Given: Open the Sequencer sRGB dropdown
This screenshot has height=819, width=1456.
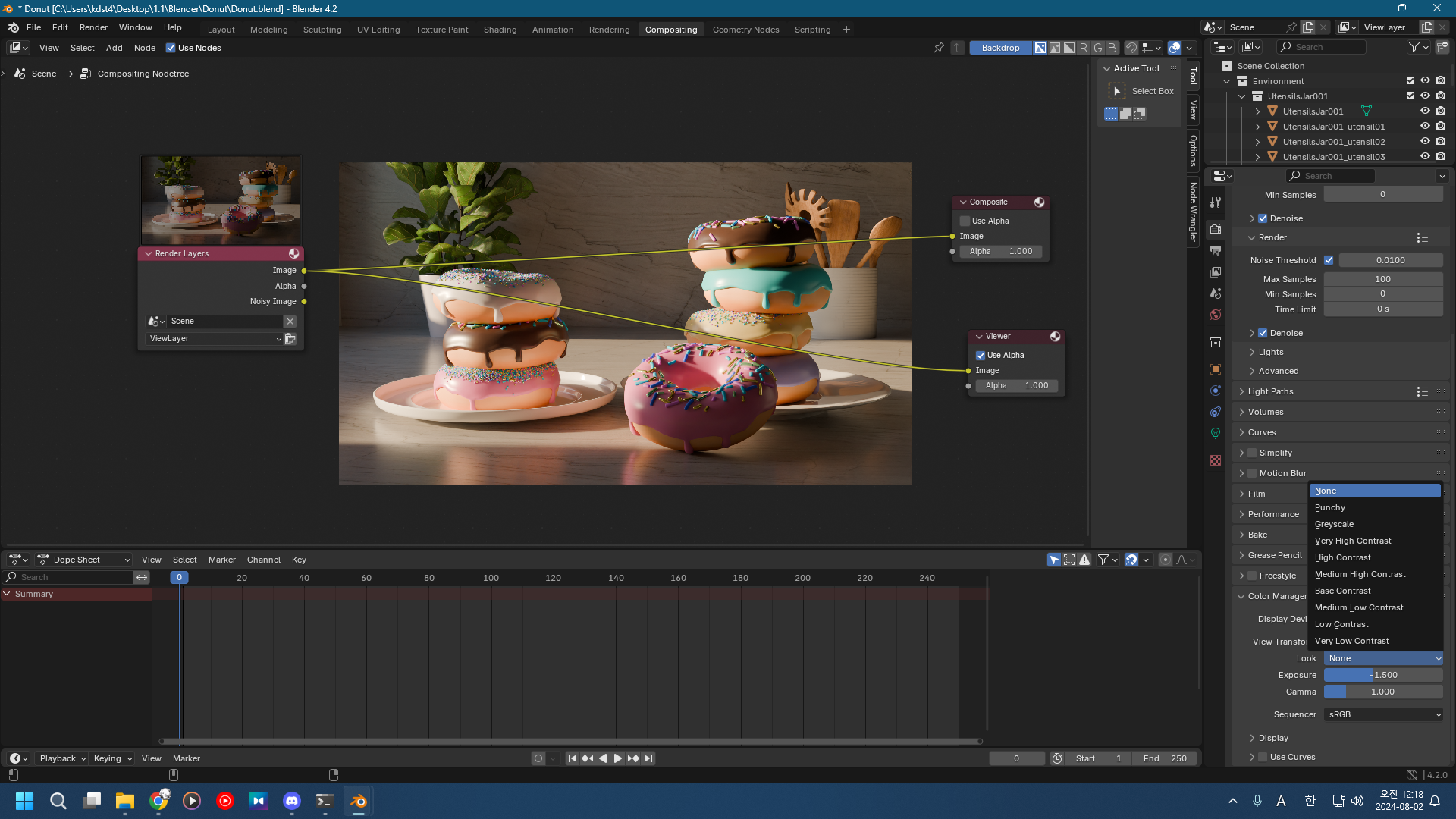Looking at the screenshot, I should point(1383,714).
